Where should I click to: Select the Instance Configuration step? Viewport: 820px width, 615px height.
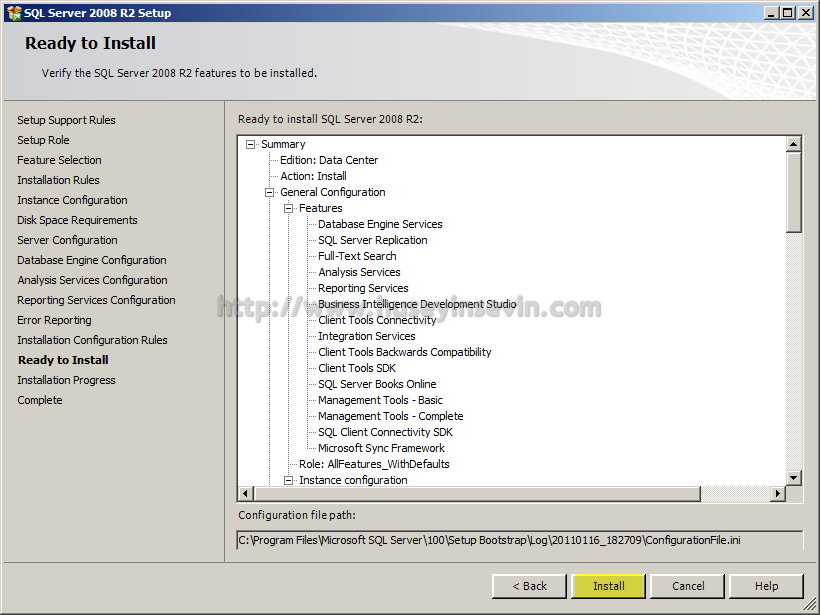point(72,200)
